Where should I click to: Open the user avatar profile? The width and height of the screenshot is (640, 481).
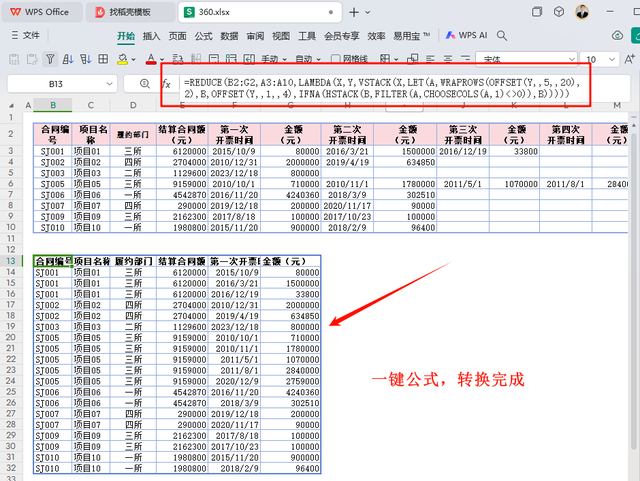[582, 12]
